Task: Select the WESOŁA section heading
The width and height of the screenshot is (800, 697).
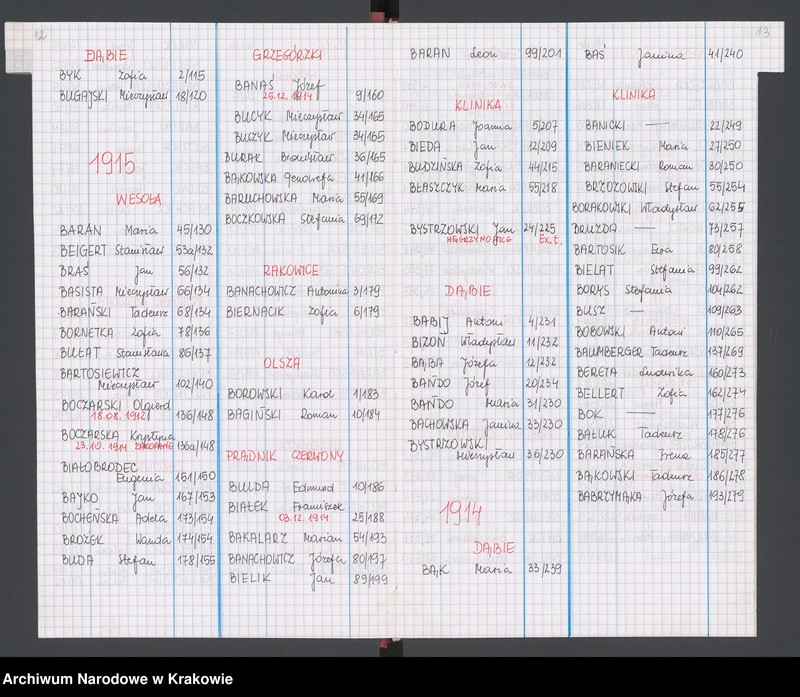Action: click(x=139, y=199)
